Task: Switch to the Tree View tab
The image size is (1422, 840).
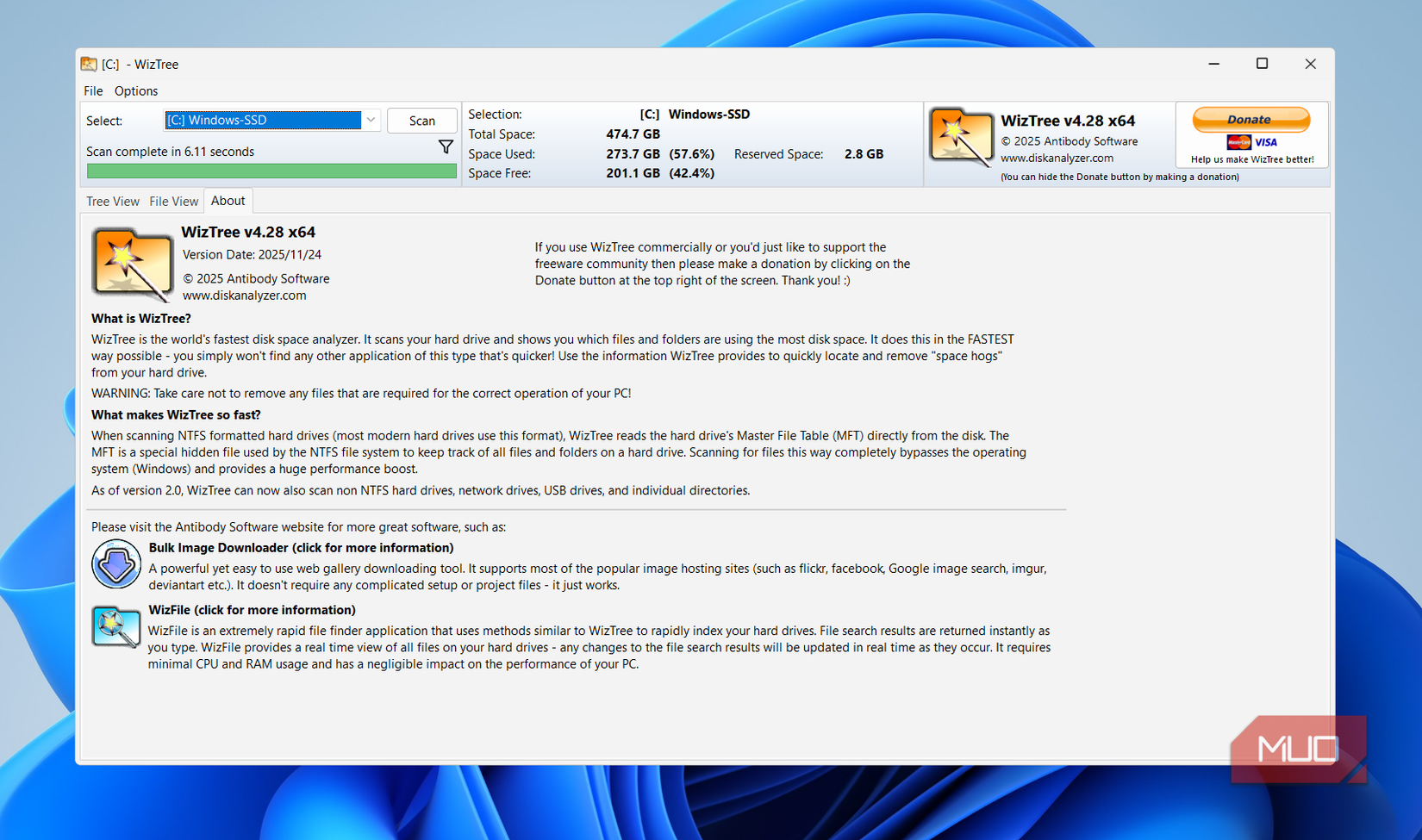Action: 112,202
